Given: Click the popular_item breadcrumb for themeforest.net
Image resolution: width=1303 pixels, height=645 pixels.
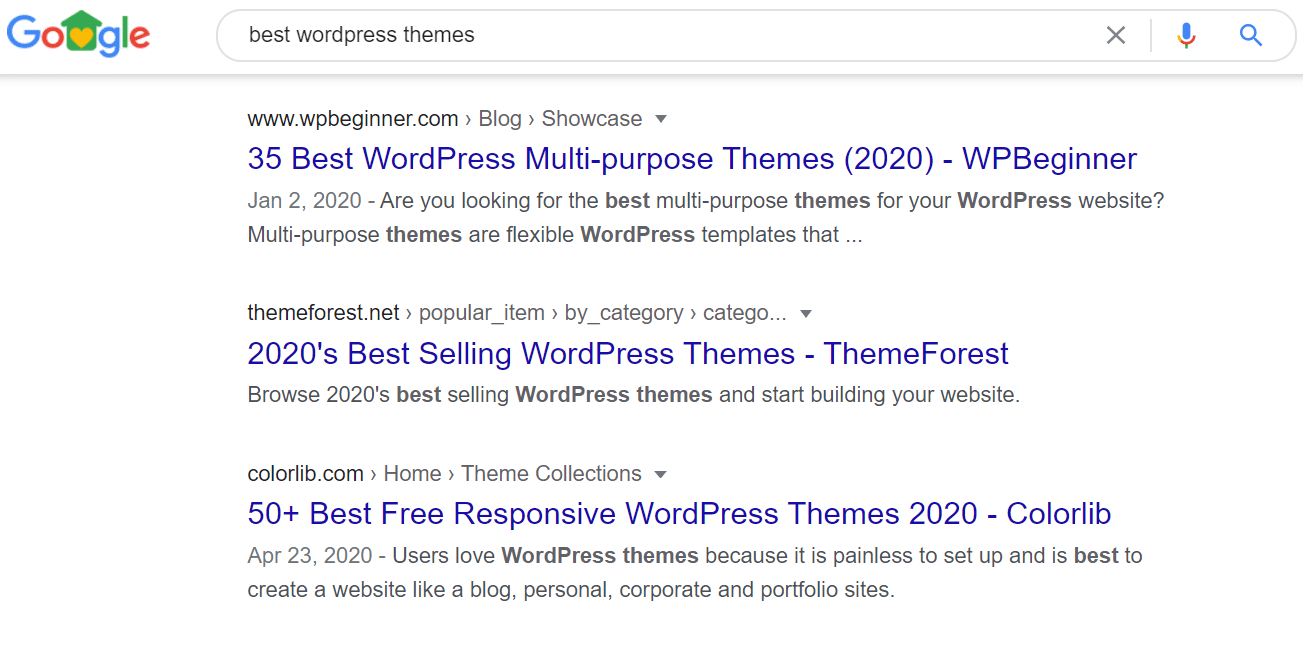Looking at the screenshot, I should (x=481, y=313).
